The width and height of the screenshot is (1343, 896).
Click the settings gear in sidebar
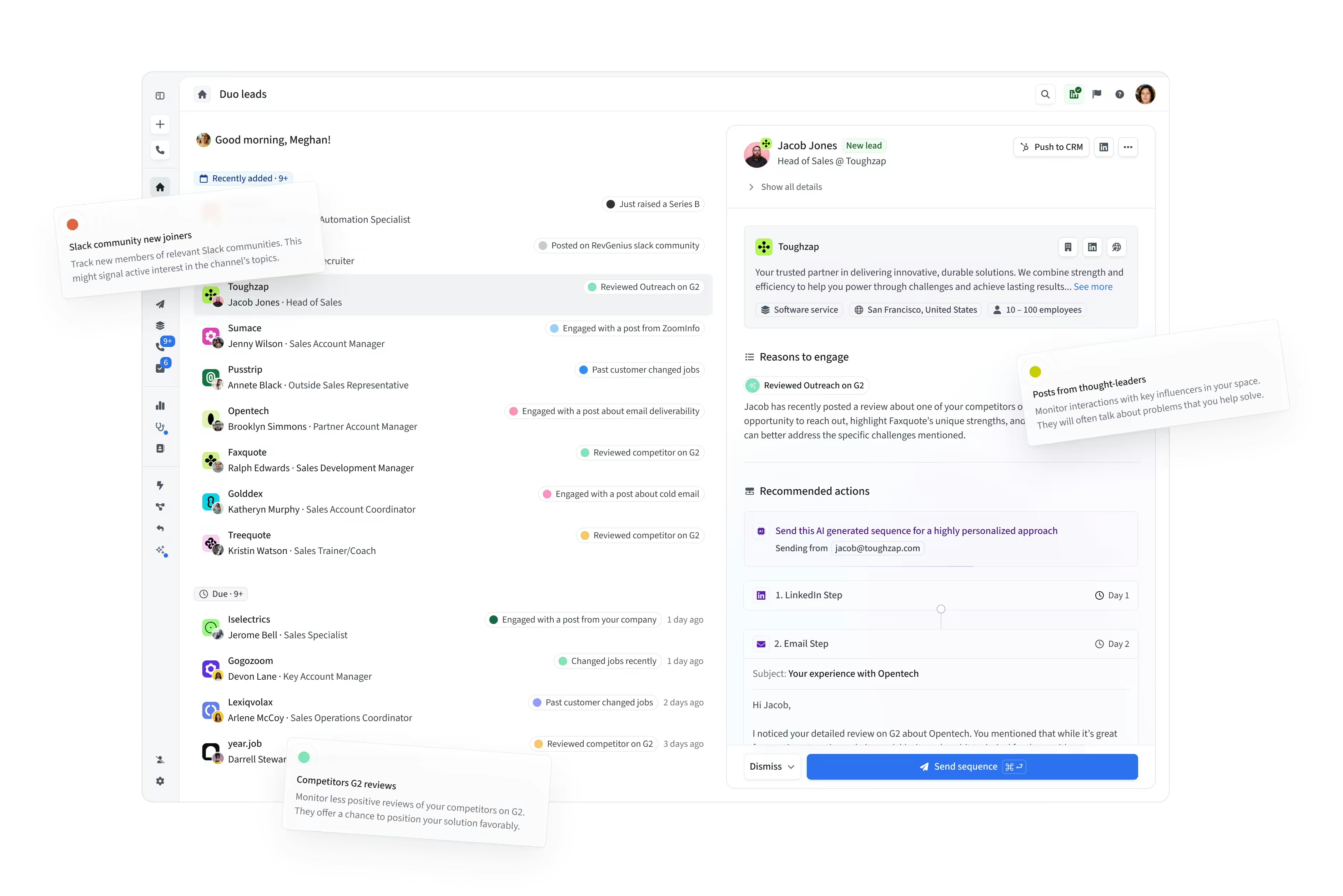pos(160,781)
